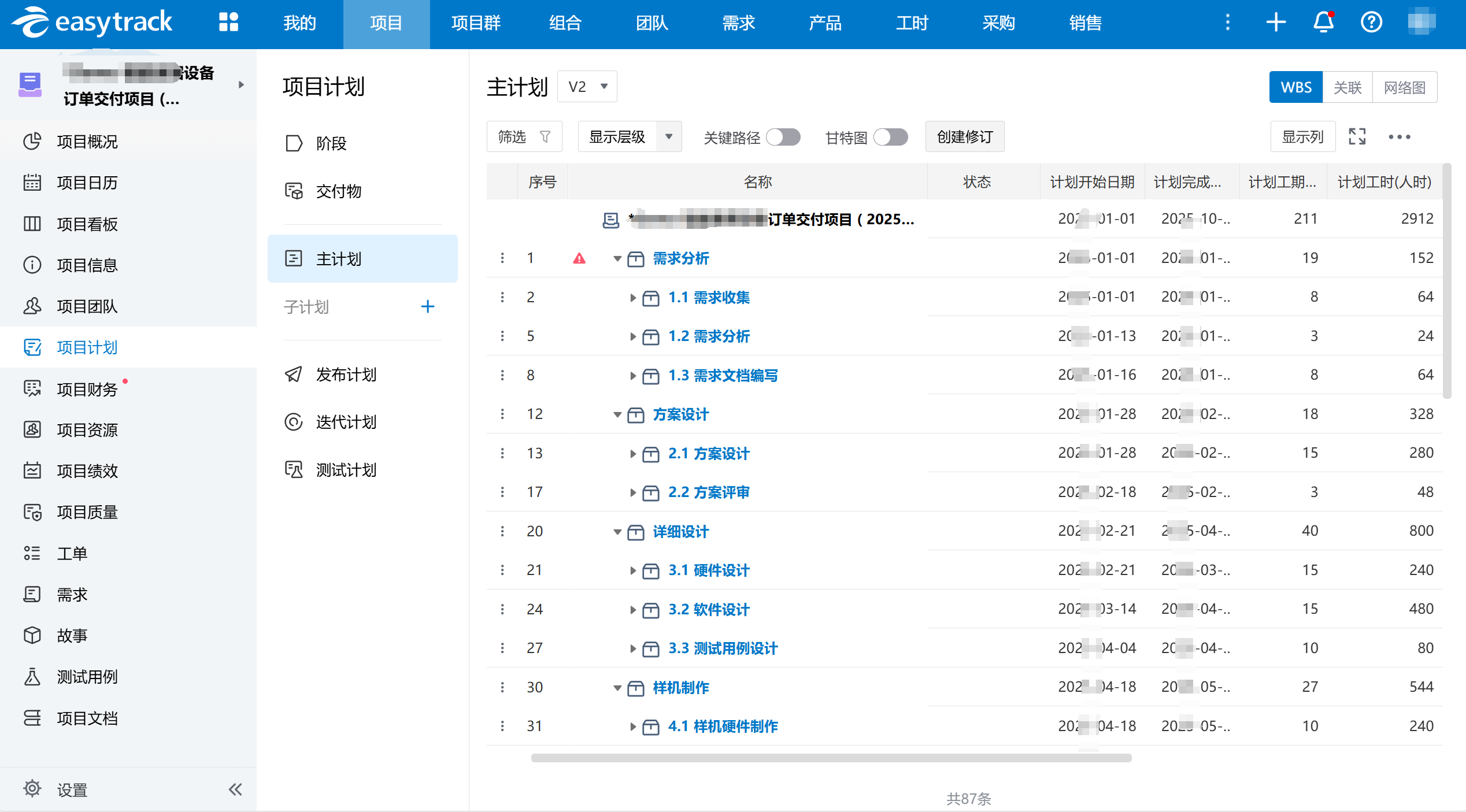Expand the 1.1 需求收集 row
Screen dimensions: 1466x812
[x=633, y=298]
